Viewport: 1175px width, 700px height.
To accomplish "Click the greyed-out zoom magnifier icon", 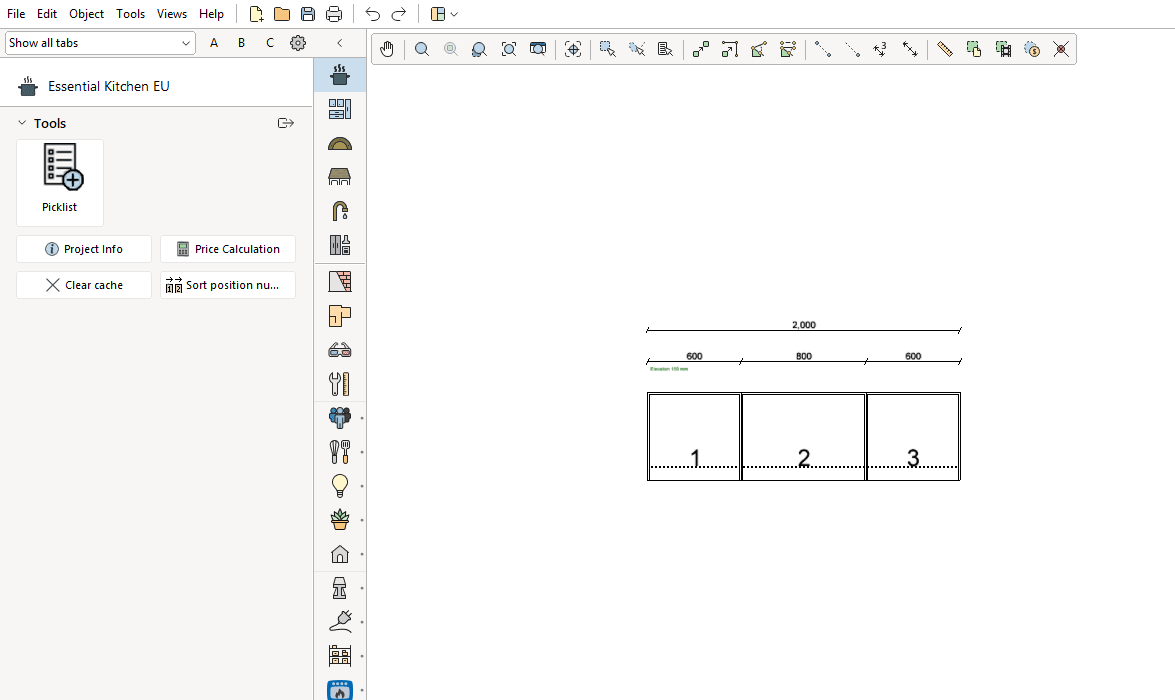I will tap(450, 49).
